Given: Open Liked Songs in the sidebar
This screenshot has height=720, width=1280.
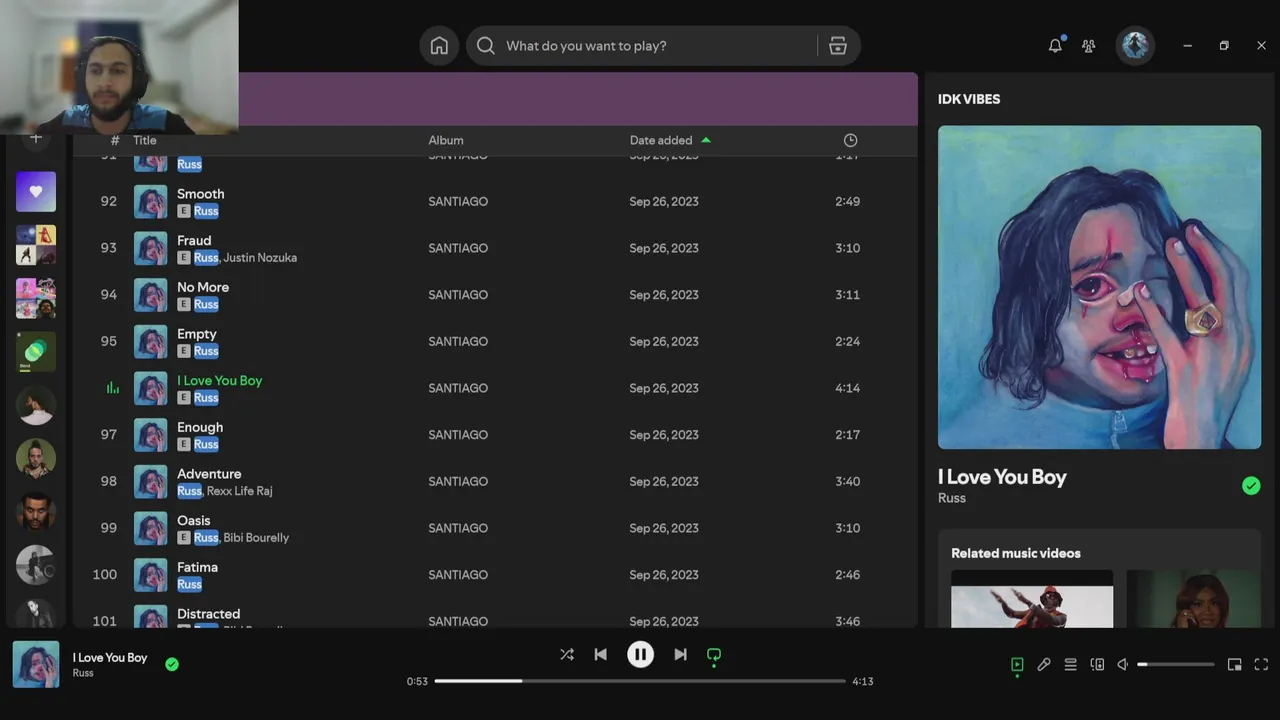Looking at the screenshot, I should (x=36, y=191).
